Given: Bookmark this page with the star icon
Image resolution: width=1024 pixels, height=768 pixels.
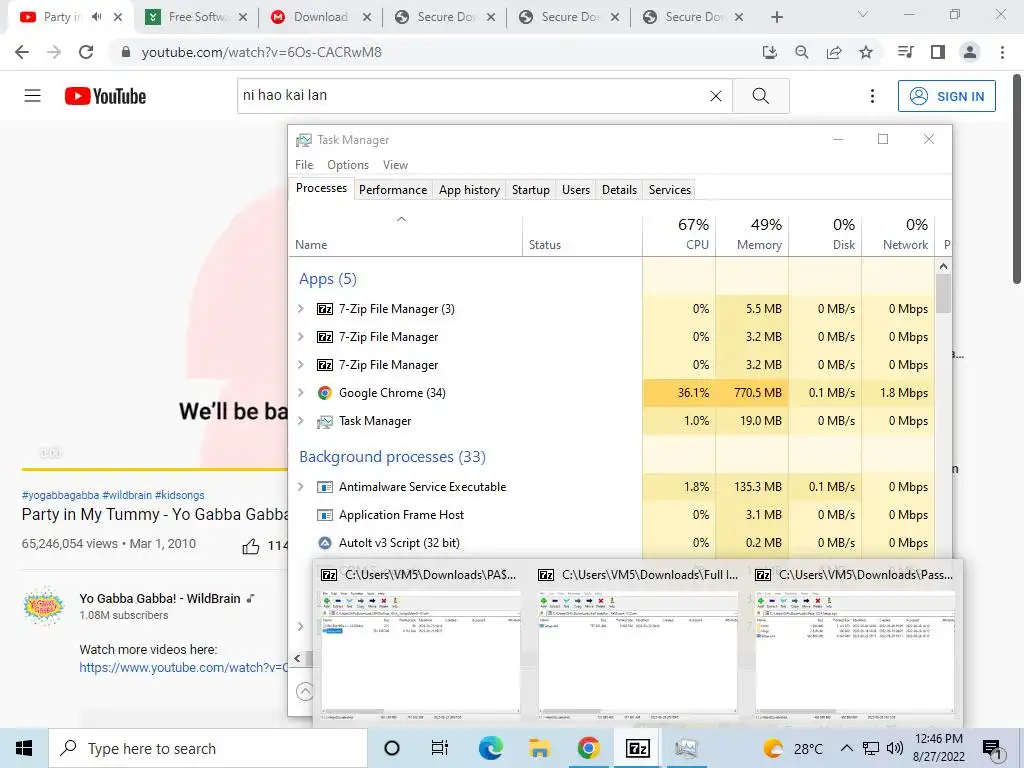Looking at the screenshot, I should [866, 52].
